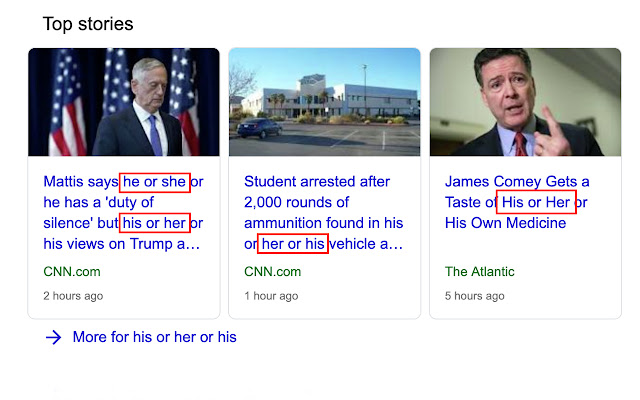This screenshot has width=640, height=400.
Task: Click highlighted 'His or Her' in Comey headline
Action: (536, 202)
